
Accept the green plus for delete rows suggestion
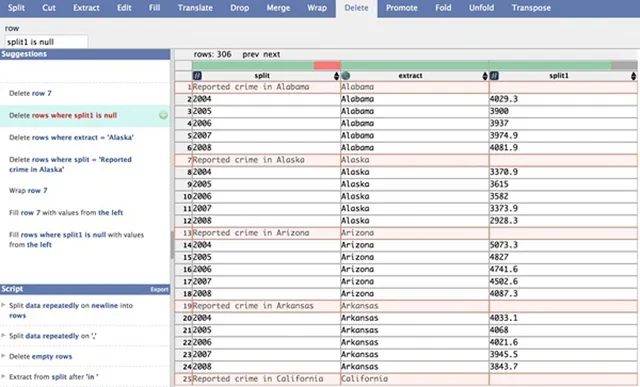click(x=163, y=116)
